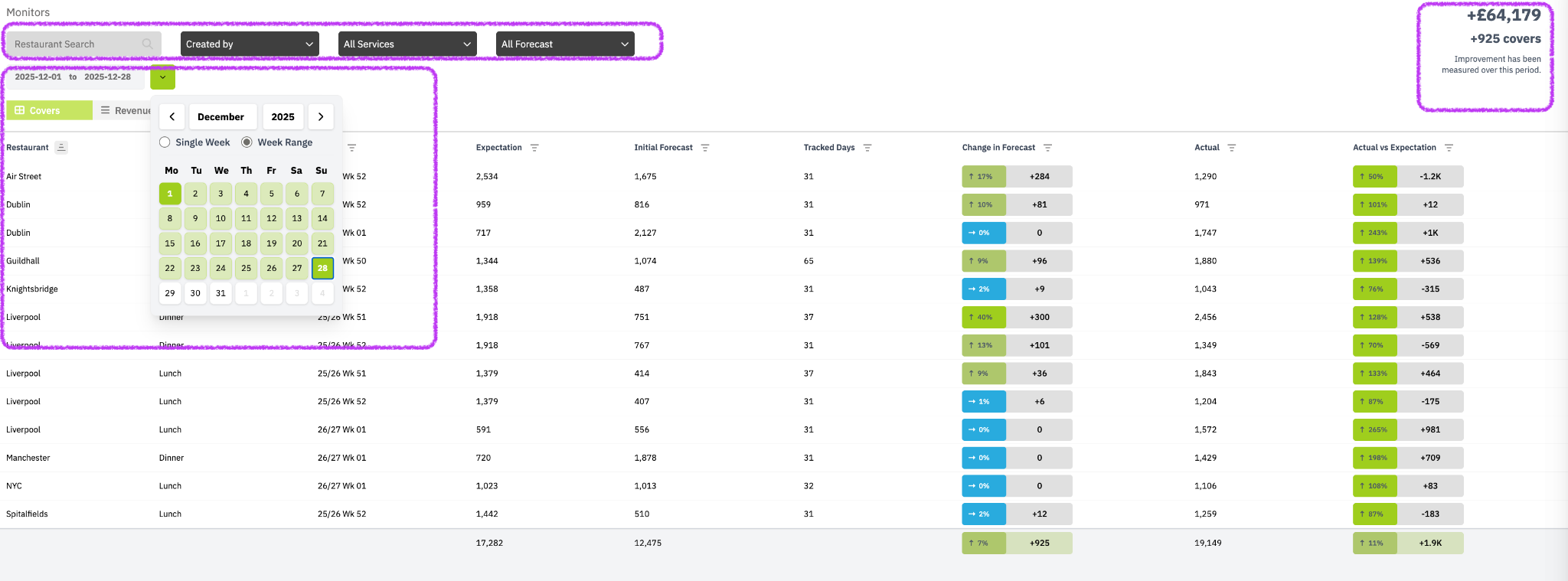Collapse the green date range picker toggle
1568x581 pixels.
point(162,77)
